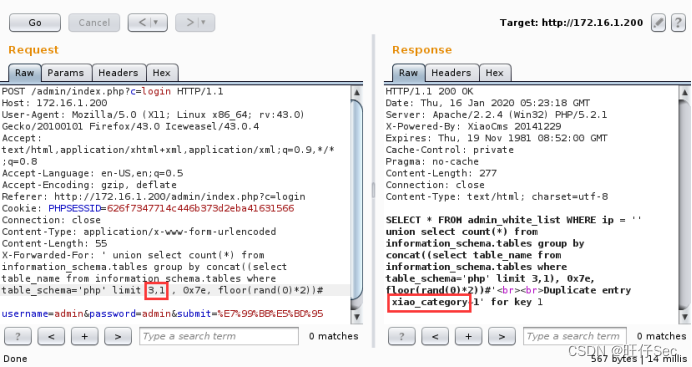
Task: Focus the request search term field
Action: [x=219, y=337]
